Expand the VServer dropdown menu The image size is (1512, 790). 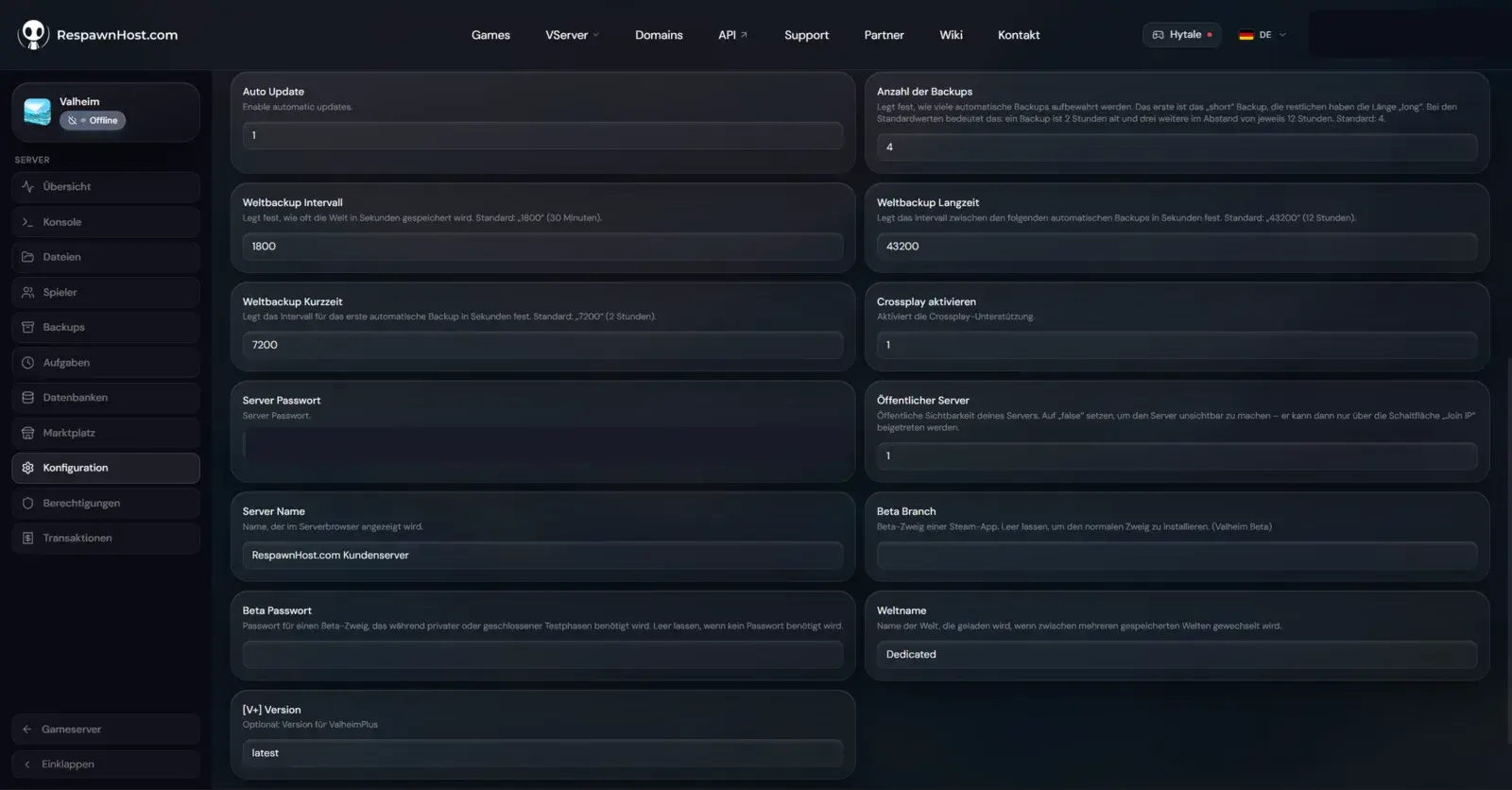[x=572, y=35]
